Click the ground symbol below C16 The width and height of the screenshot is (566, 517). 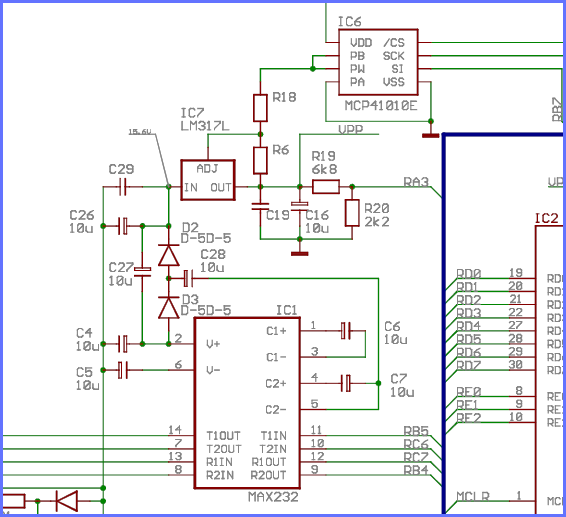coord(300,254)
